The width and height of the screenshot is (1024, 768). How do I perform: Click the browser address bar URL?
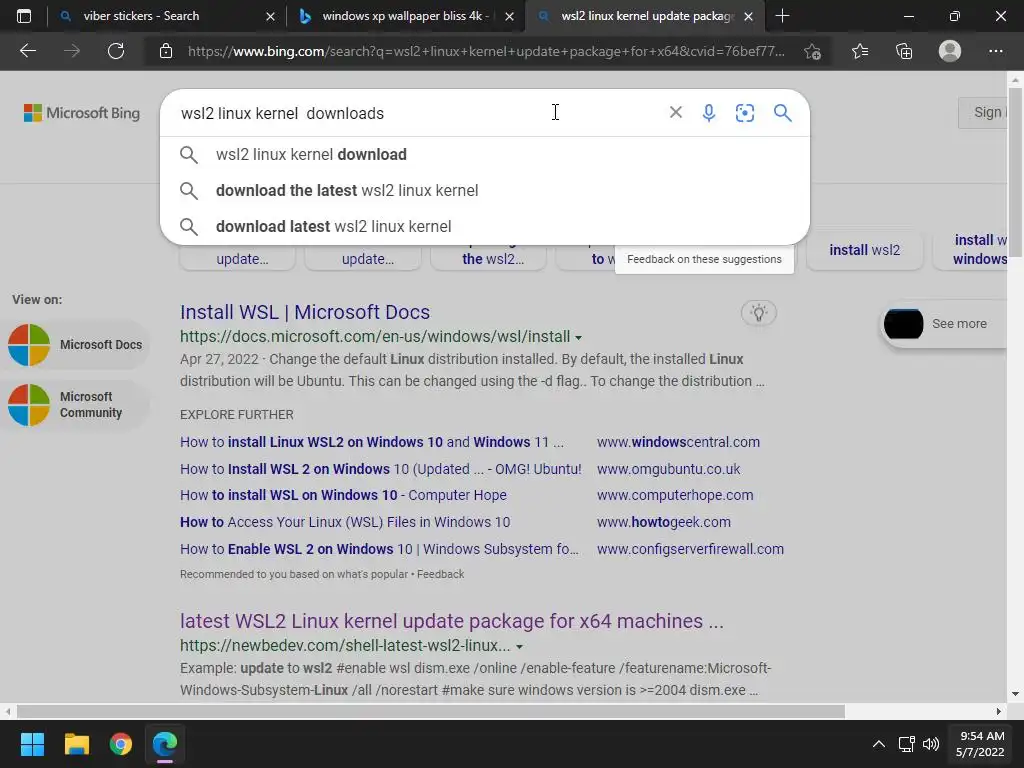pos(487,51)
